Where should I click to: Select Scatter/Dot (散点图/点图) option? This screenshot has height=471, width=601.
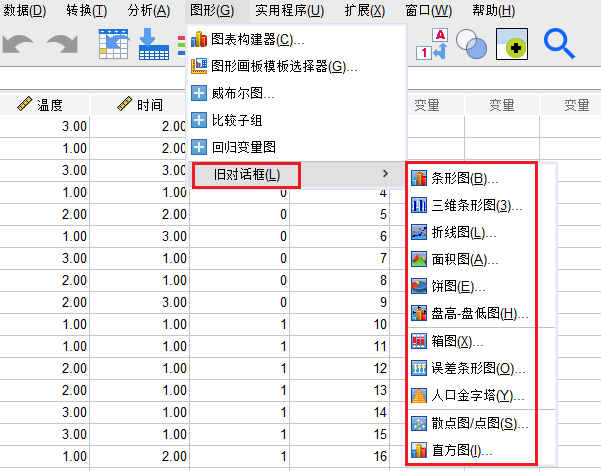(473, 423)
